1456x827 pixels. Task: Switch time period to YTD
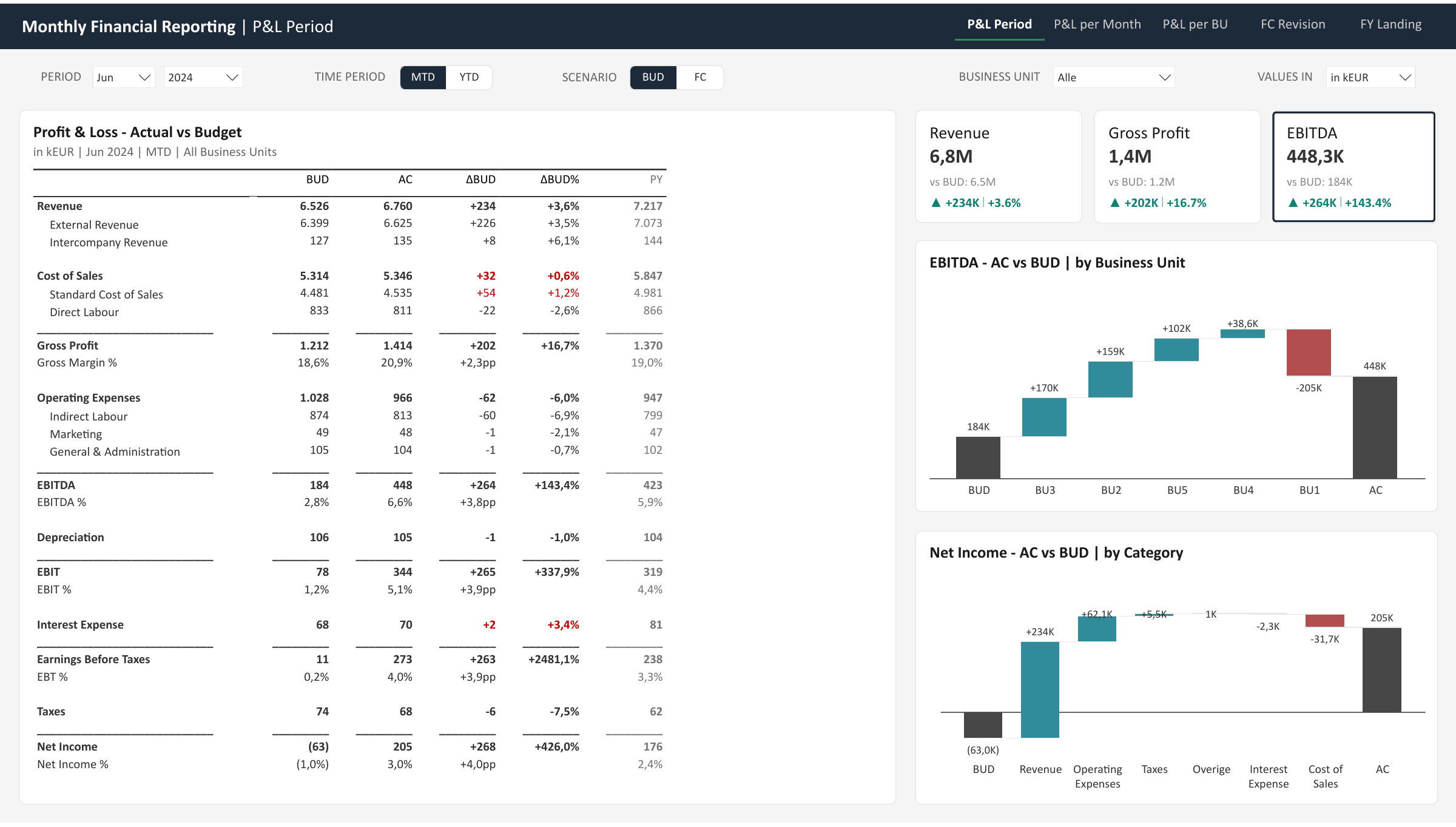tap(469, 77)
